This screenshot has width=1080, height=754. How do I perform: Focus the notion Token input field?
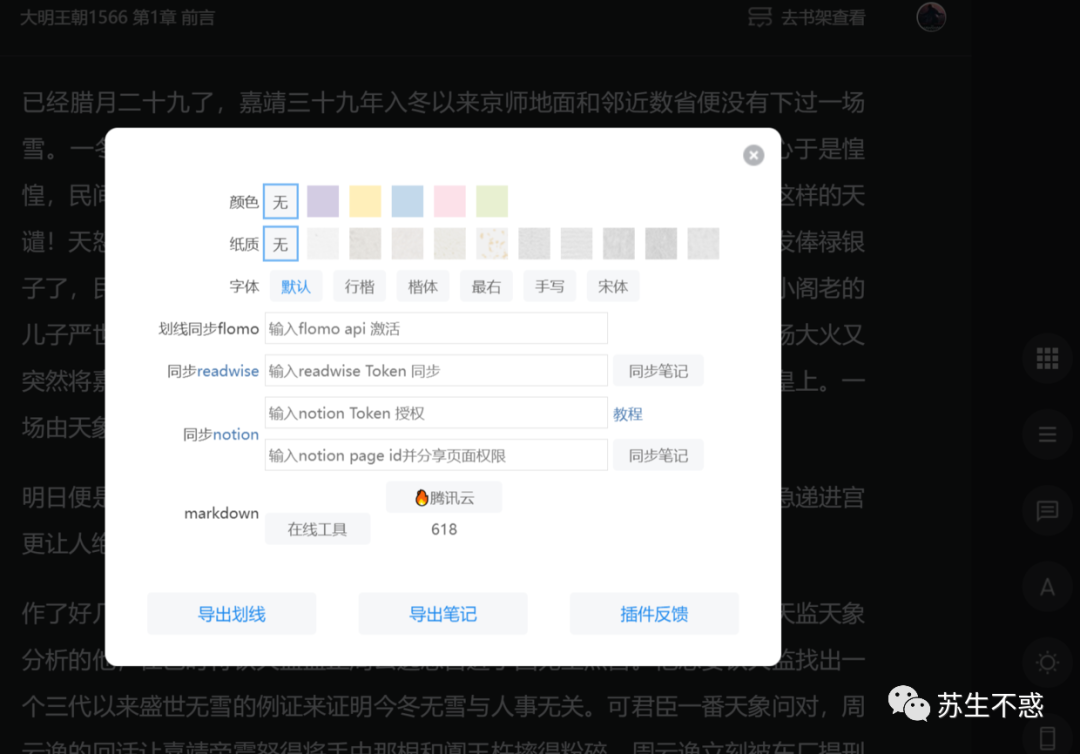click(436, 413)
